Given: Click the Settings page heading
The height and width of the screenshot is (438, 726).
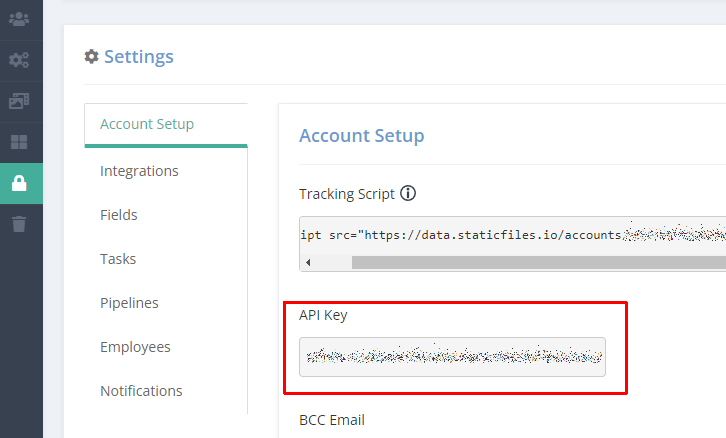Looking at the screenshot, I should [138, 56].
